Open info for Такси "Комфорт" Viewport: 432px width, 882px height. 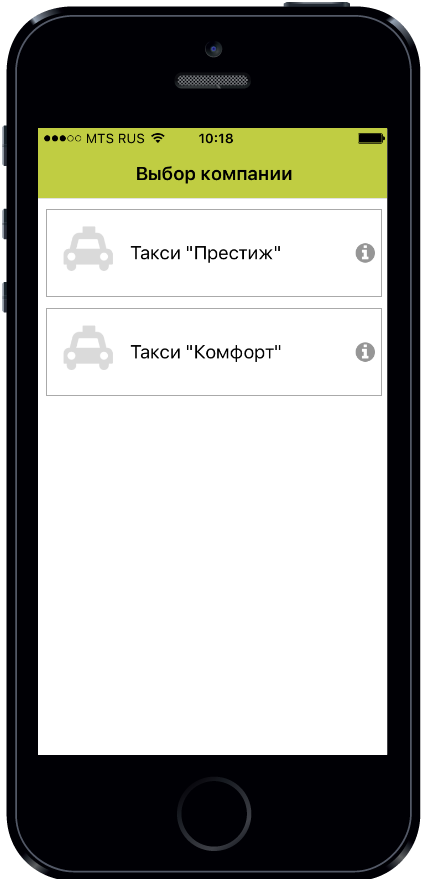365,352
